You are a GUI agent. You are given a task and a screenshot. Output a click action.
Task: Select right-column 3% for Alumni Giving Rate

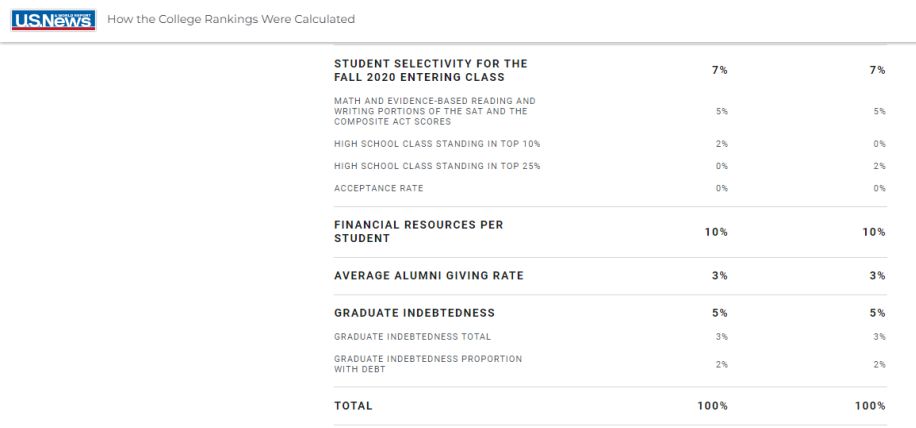(x=877, y=276)
